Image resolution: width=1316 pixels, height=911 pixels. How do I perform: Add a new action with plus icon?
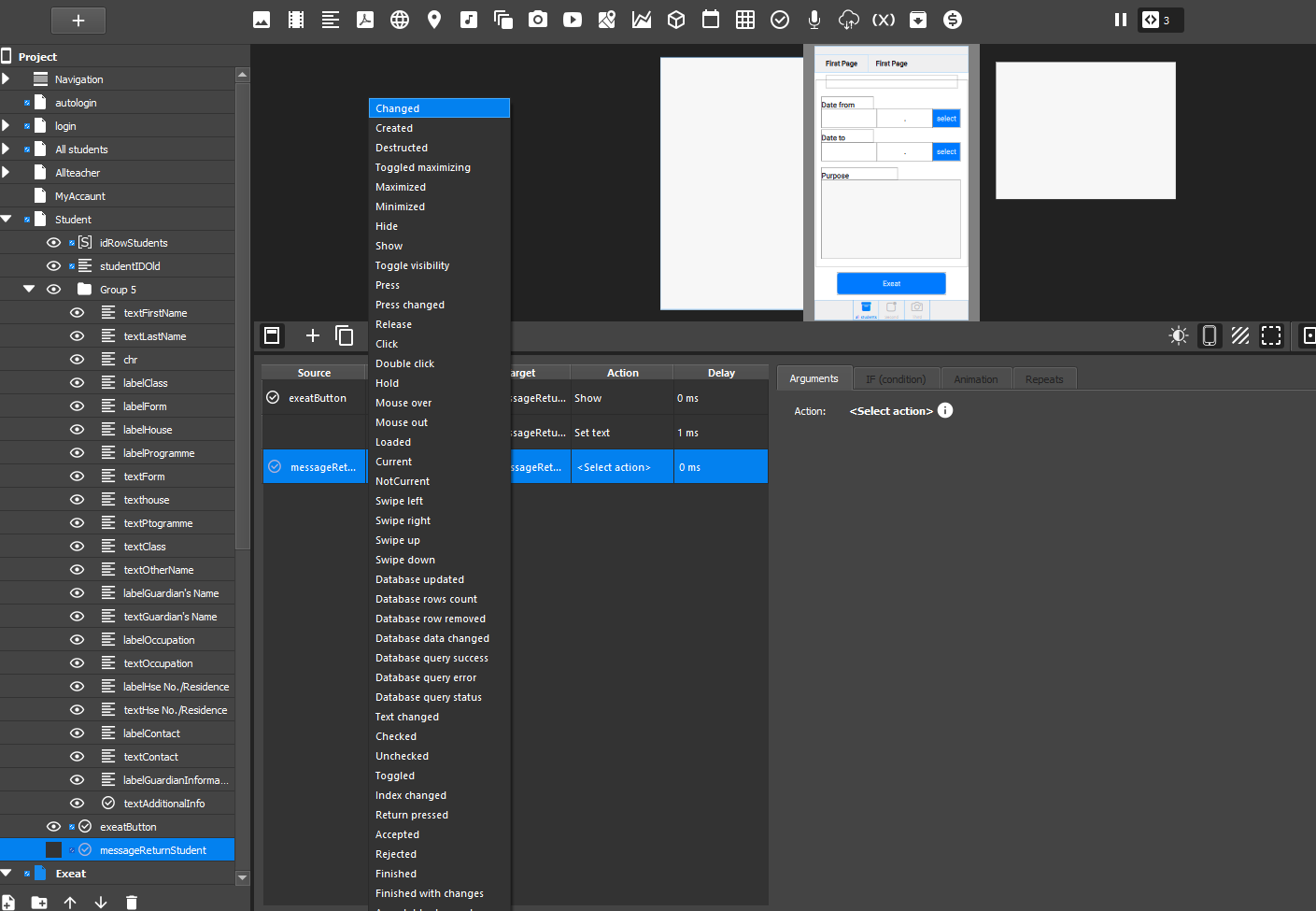pyautogui.click(x=313, y=335)
